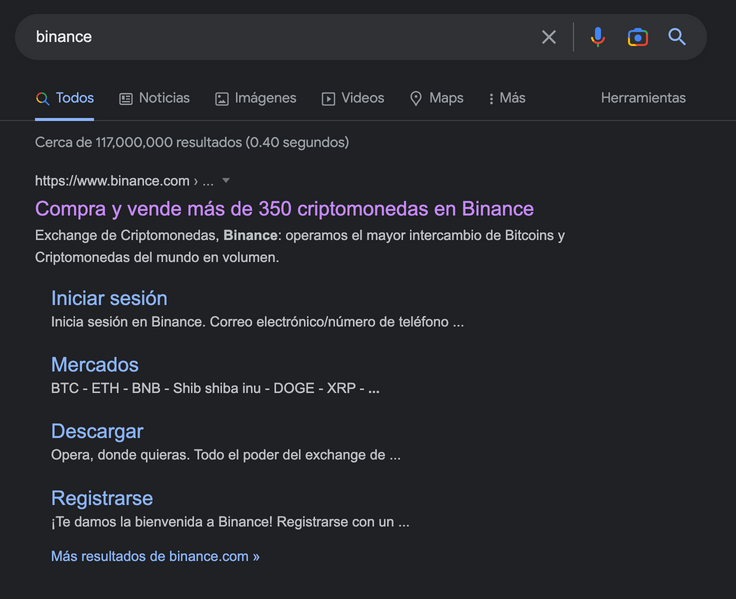Image resolution: width=736 pixels, height=599 pixels.
Task: Click into the search field containing binance
Action: tap(280, 37)
